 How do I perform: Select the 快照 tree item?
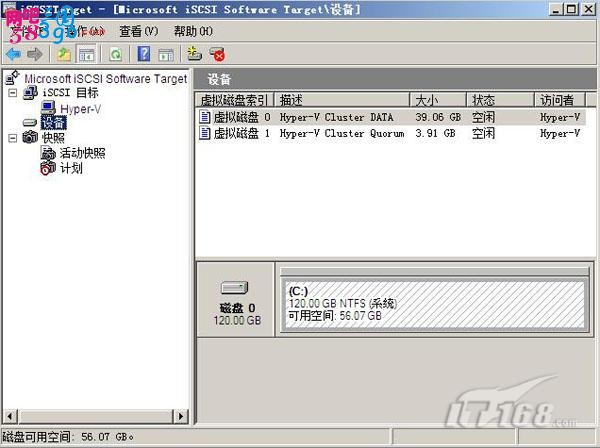pos(53,138)
